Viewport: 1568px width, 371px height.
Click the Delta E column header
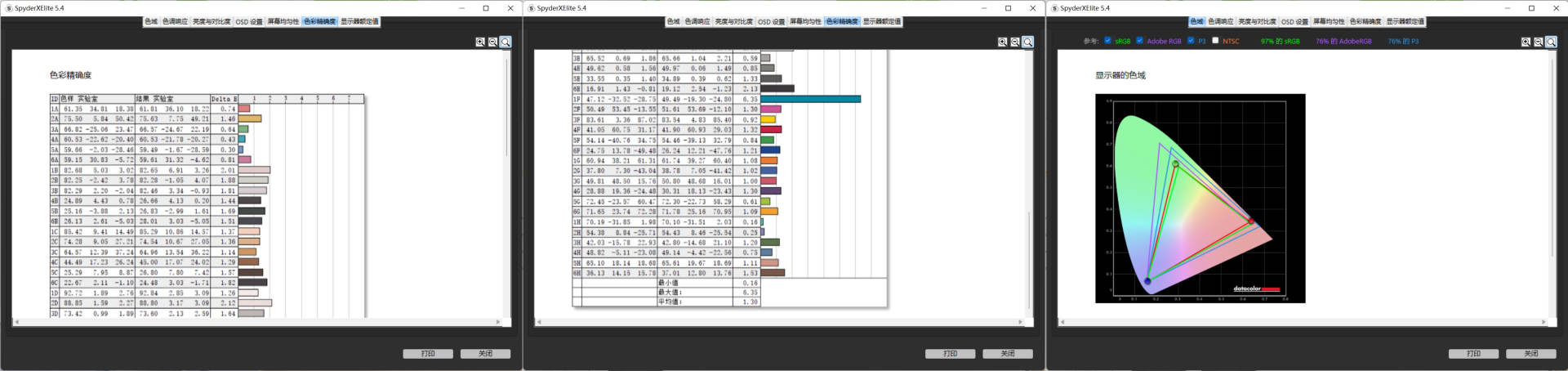tap(224, 99)
